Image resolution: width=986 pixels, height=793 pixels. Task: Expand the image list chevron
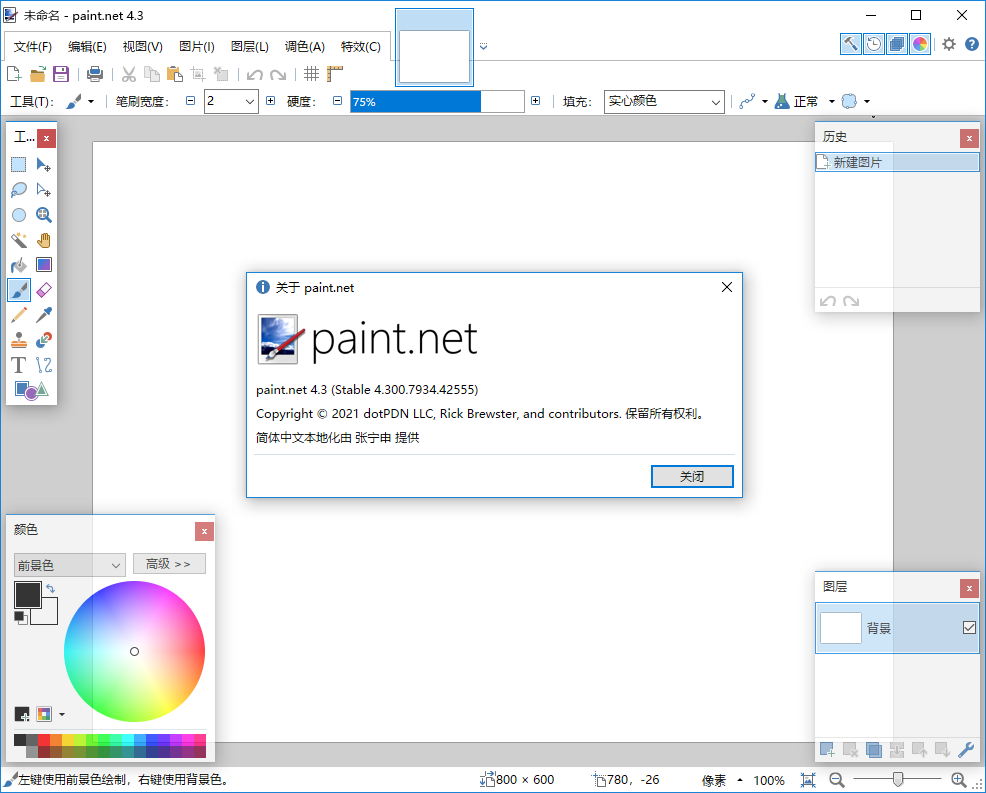484,47
